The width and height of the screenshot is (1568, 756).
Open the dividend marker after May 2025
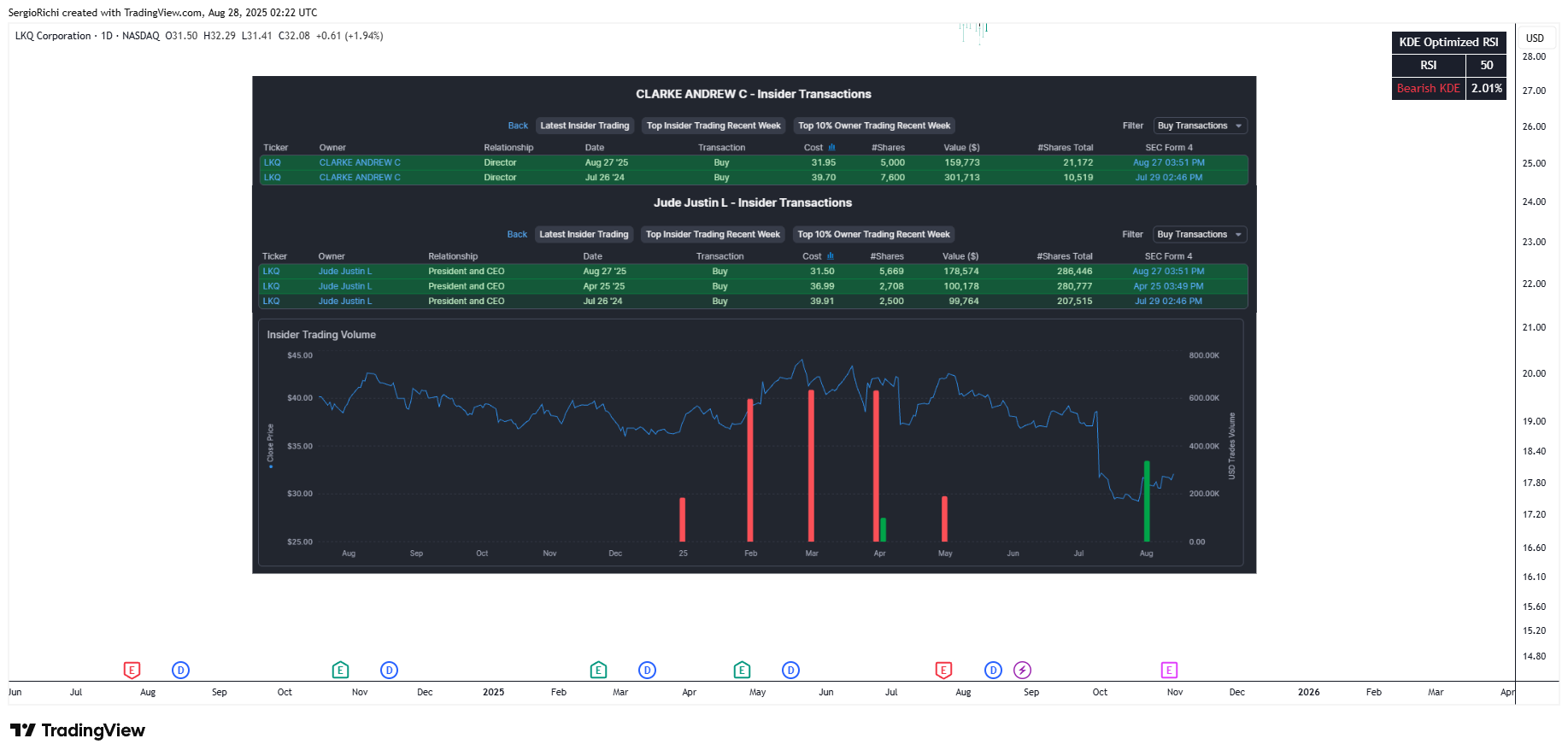coord(790,671)
